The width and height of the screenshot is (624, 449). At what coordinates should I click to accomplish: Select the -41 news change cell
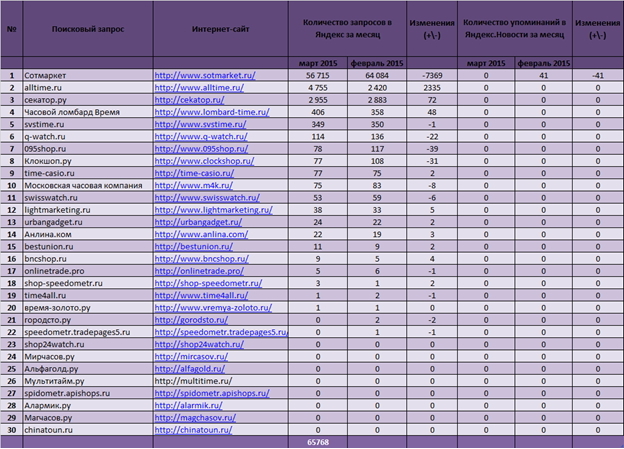coord(598,75)
